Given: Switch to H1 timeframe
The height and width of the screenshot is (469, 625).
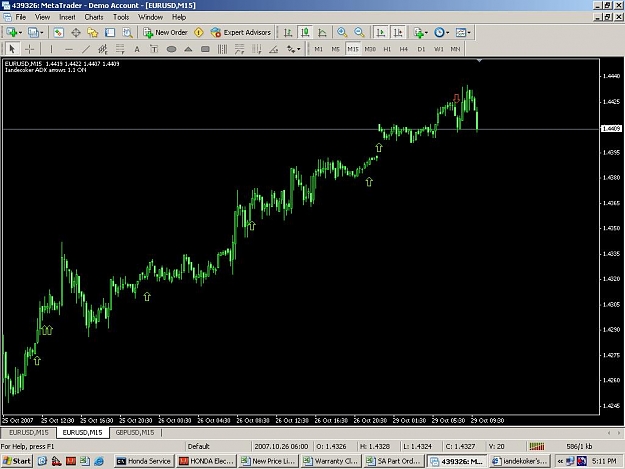Looking at the screenshot, I should pyautogui.click(x=387, y=49).
